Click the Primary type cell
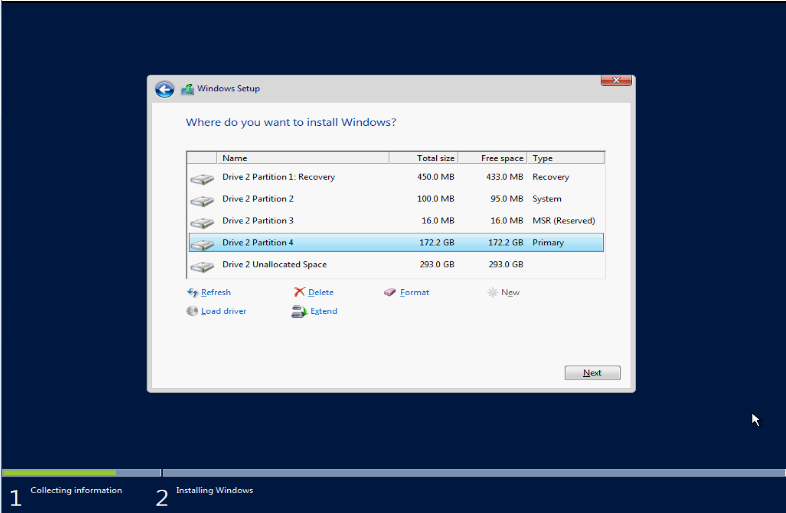The height and width of the screenshot is (513, 786). (x=548, y=243)
